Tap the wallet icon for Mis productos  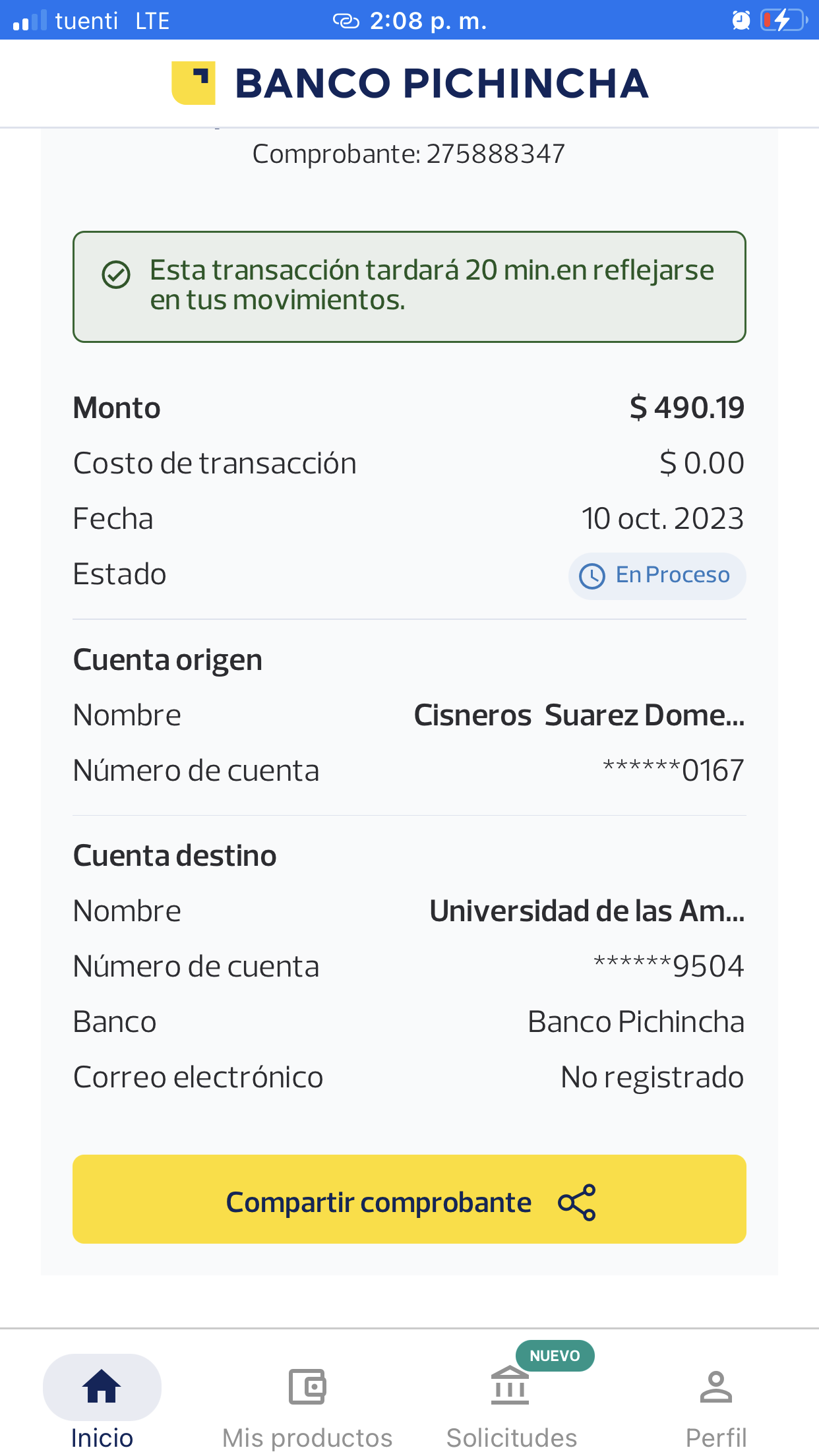pyautogui.click(x=307, y=1386)
